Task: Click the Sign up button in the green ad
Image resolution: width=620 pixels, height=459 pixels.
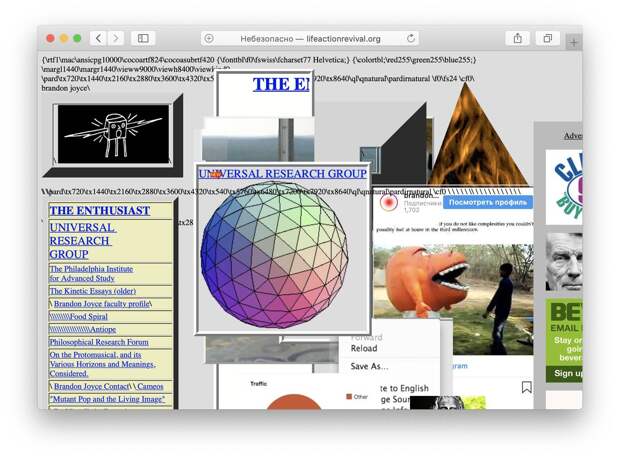Action: pyautogui.click(x=564, y=374)
